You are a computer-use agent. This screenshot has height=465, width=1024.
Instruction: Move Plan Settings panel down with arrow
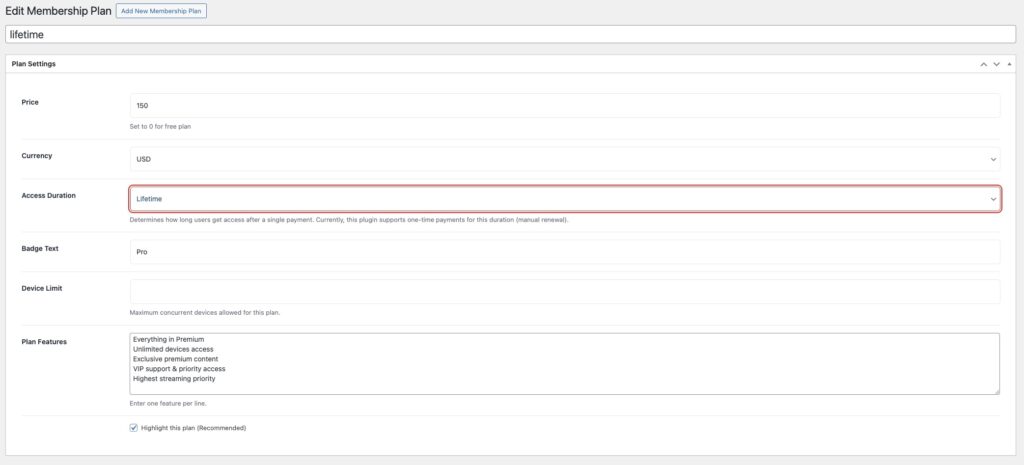996,64
